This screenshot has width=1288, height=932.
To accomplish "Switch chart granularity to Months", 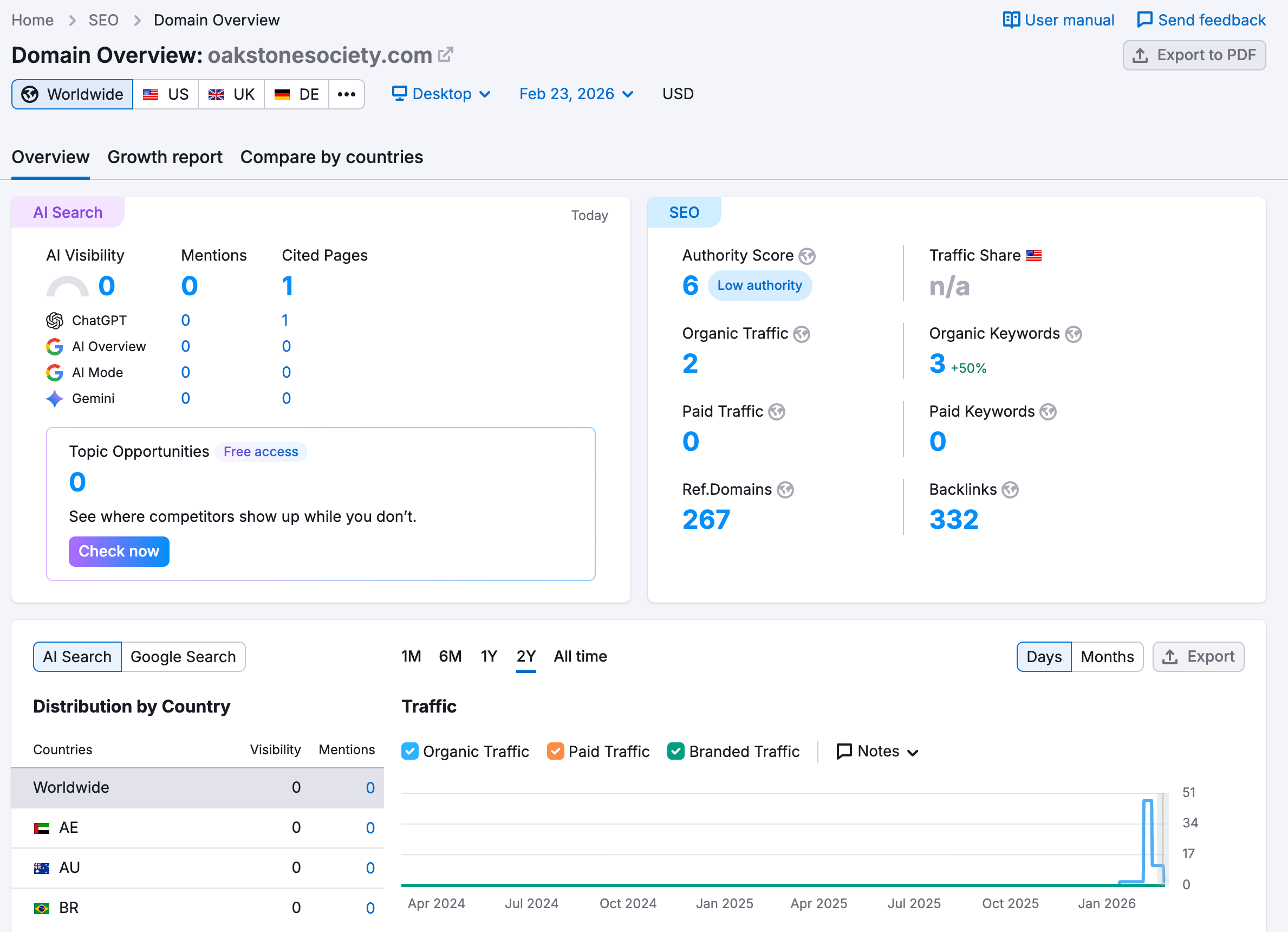I will pyautogui.click(x=1107, y=657).
